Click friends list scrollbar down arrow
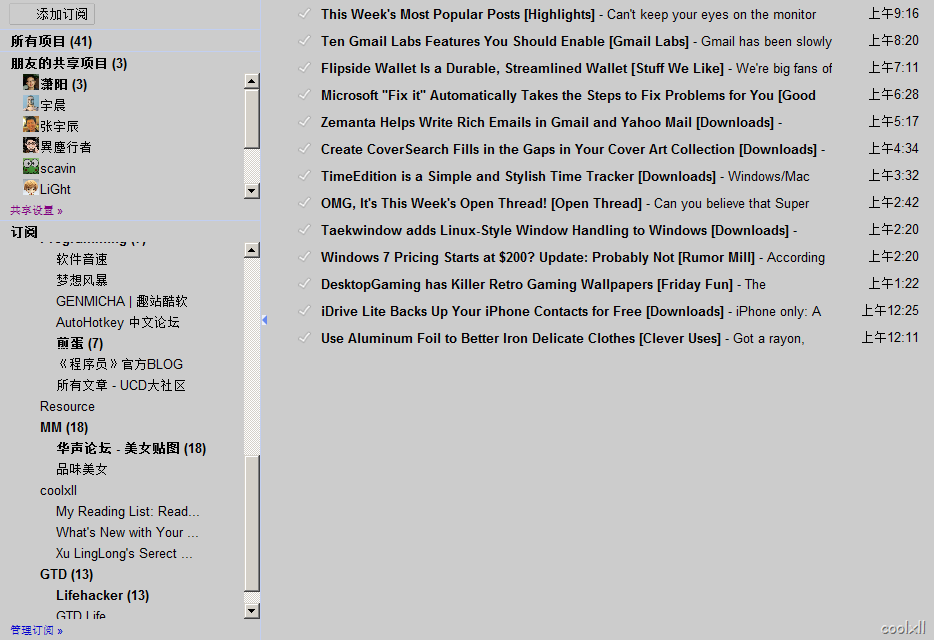 (x=252, y=191)
